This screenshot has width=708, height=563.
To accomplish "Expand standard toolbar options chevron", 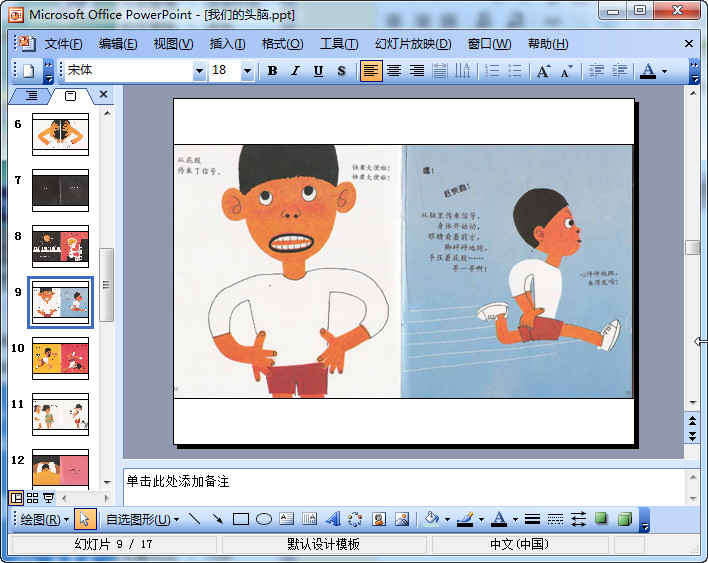I will point(48,71).
